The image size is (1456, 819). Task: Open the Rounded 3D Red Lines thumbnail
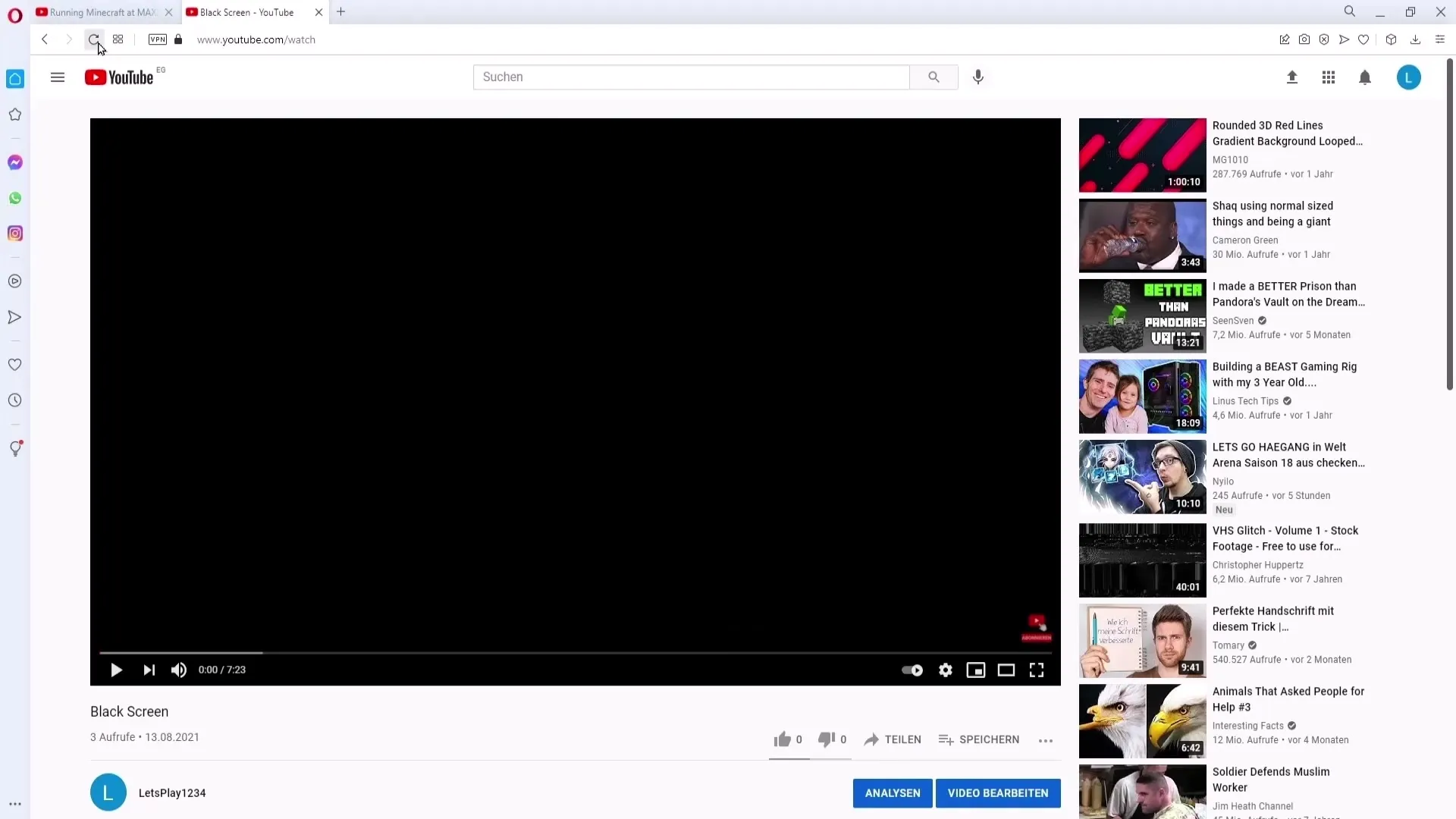(x=1142, y=155)
